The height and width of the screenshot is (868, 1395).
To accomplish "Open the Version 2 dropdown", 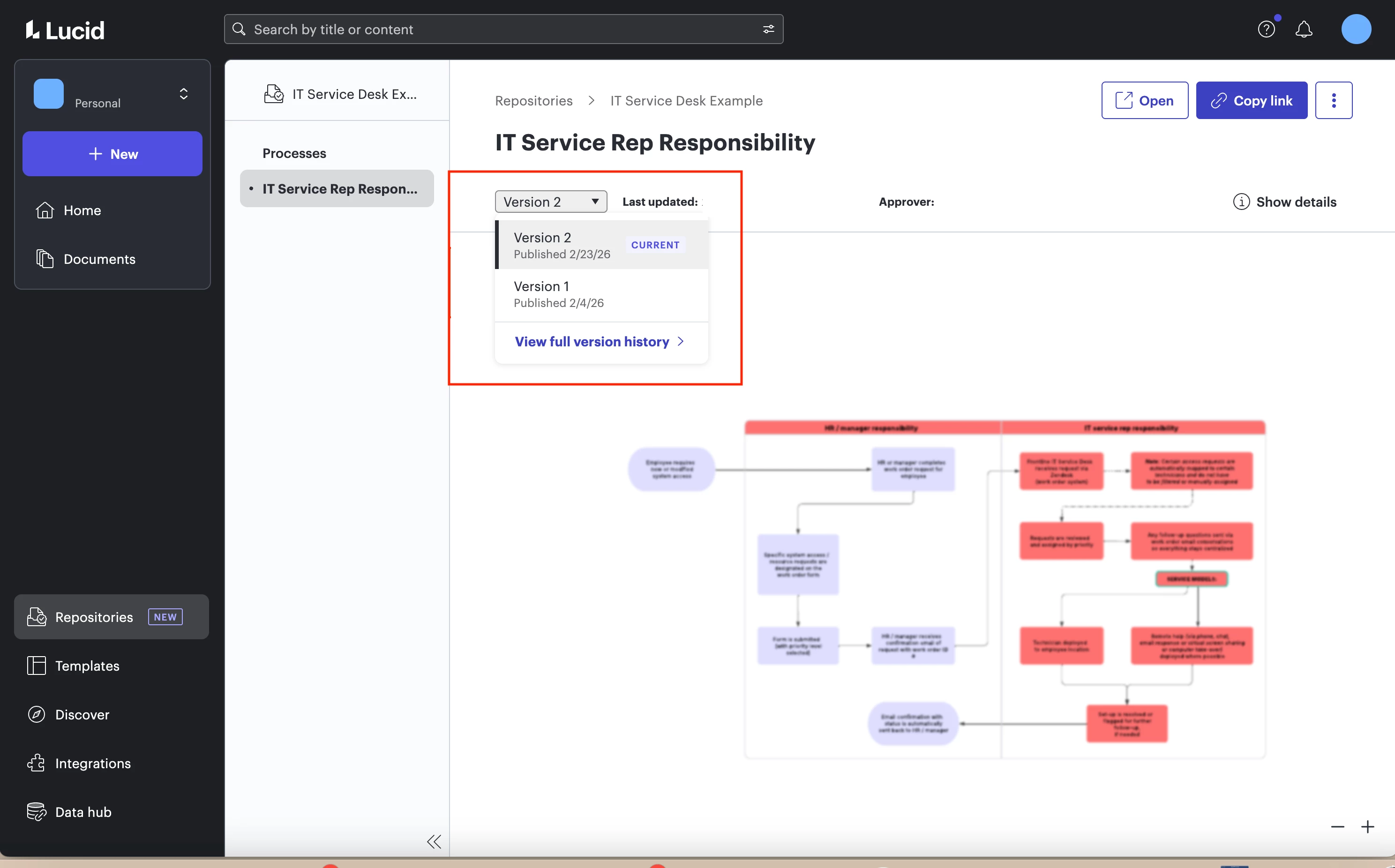I will 550,202.
